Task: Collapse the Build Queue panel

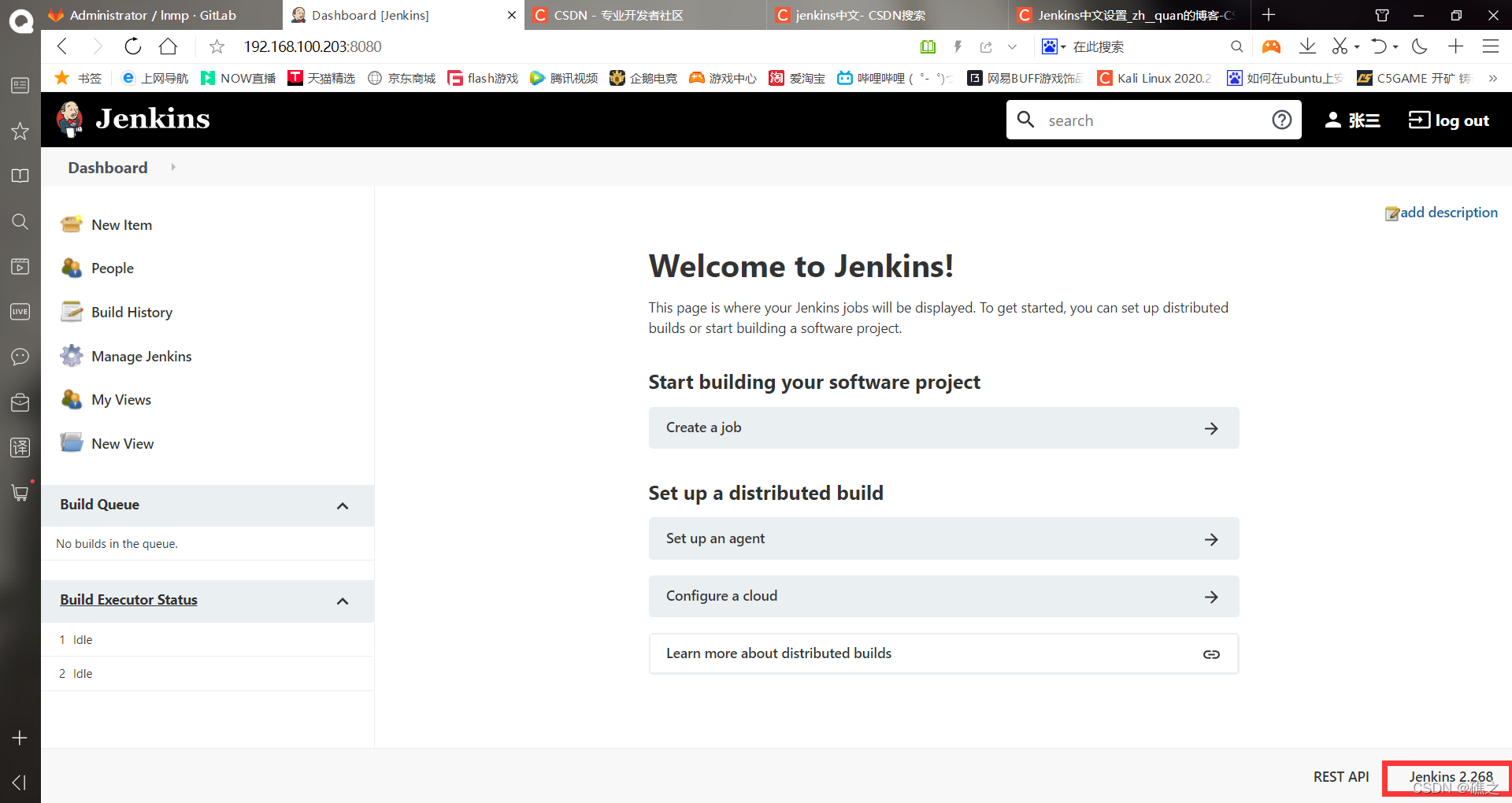Action: coord(343,505)
